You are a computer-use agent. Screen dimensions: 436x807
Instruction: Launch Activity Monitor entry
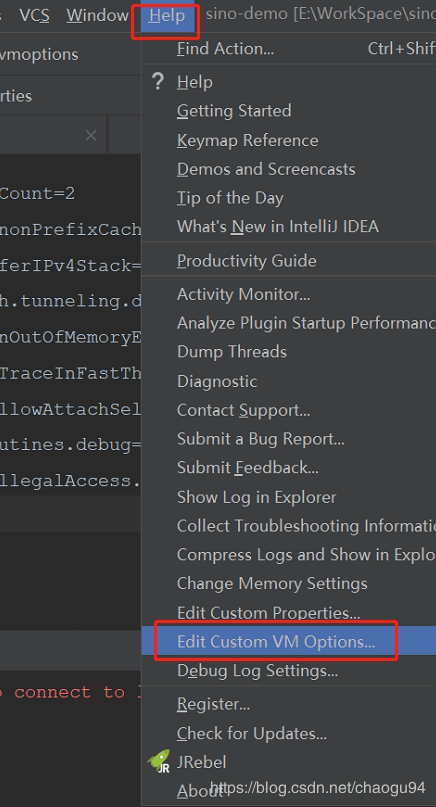(289, 294)
